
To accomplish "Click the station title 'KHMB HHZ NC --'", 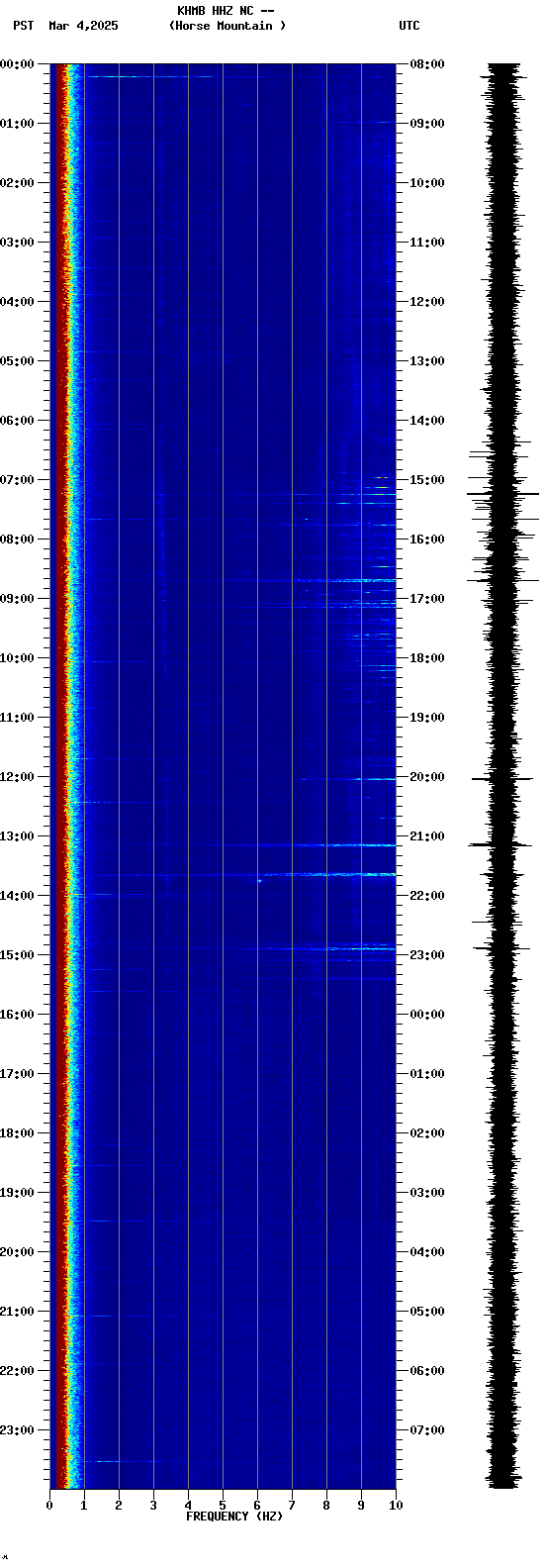I will tap(226, 11).
